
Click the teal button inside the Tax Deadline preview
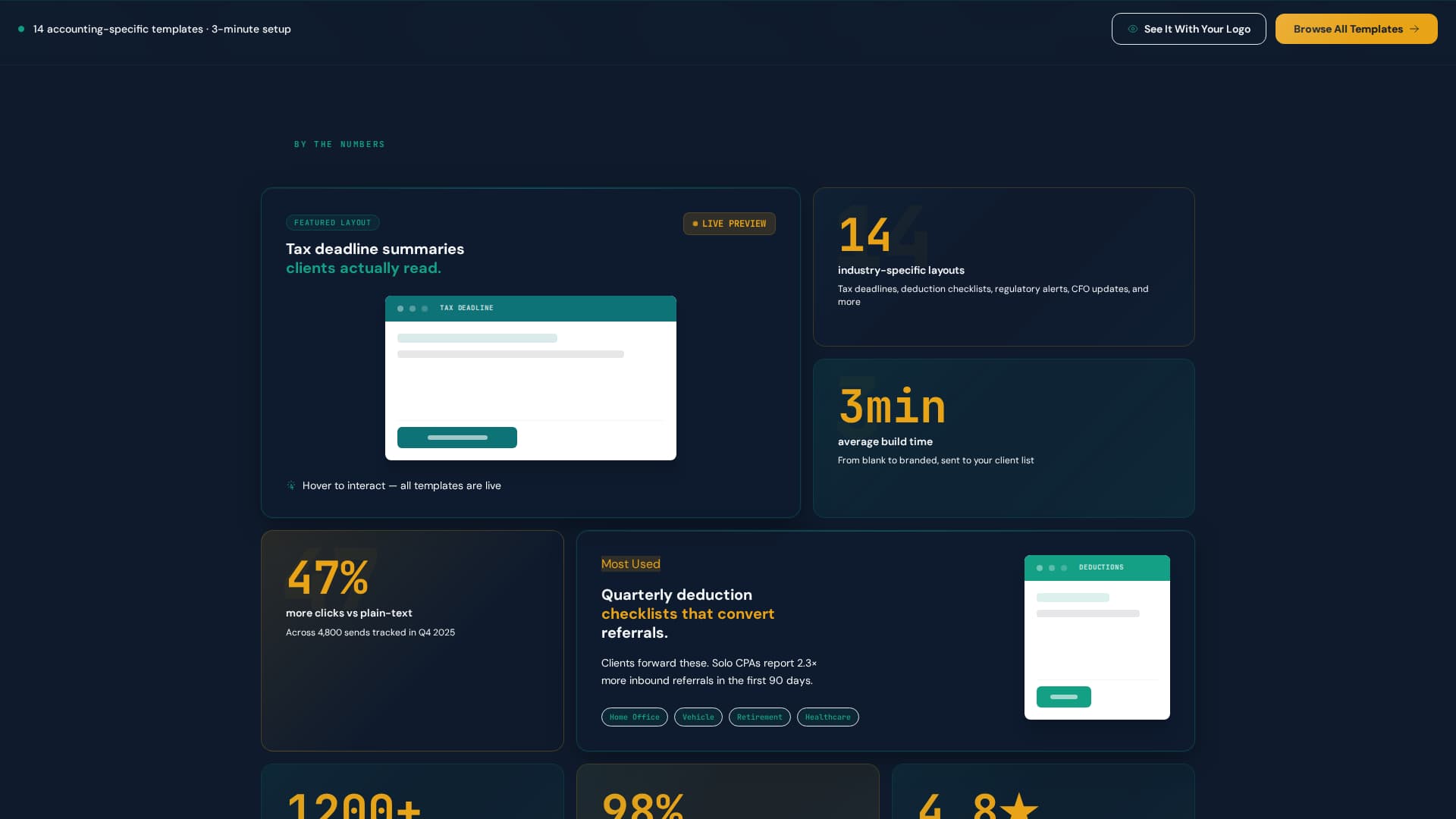(457, 438)
